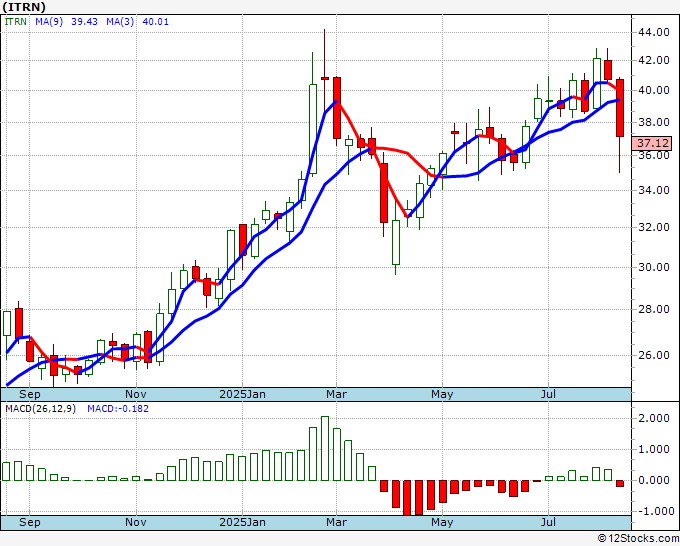Click Sep on the price chart date axis
This screenshot has width=680, height=546.
point(29,394)
